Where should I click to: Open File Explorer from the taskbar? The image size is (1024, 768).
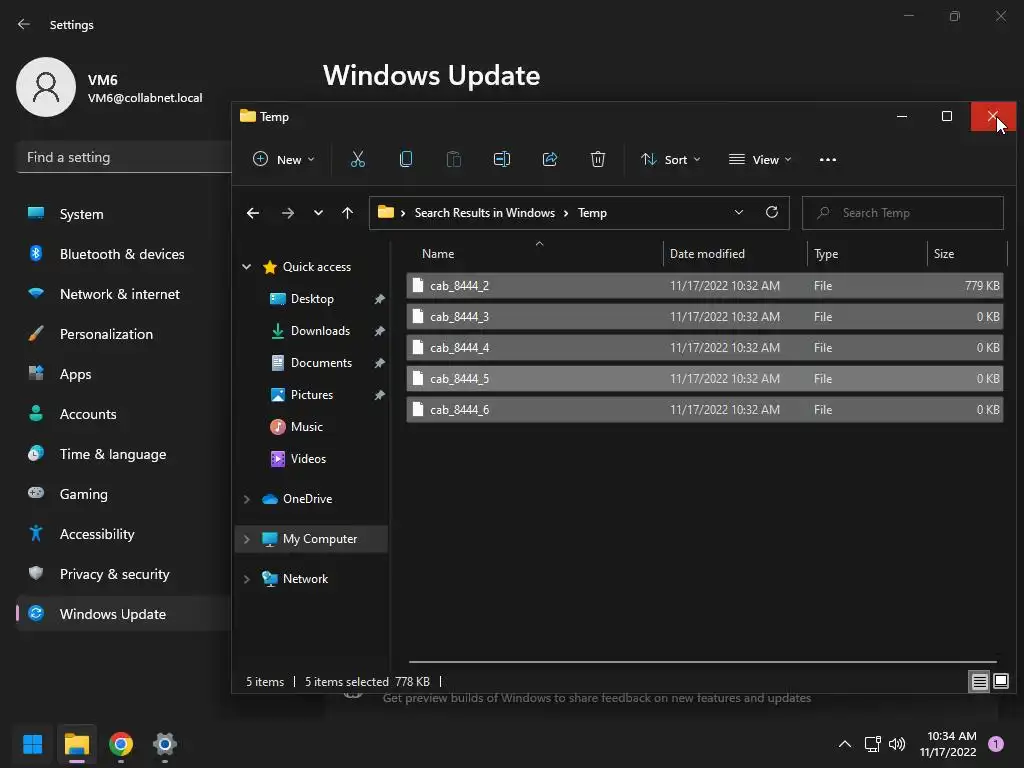[76, 744]
